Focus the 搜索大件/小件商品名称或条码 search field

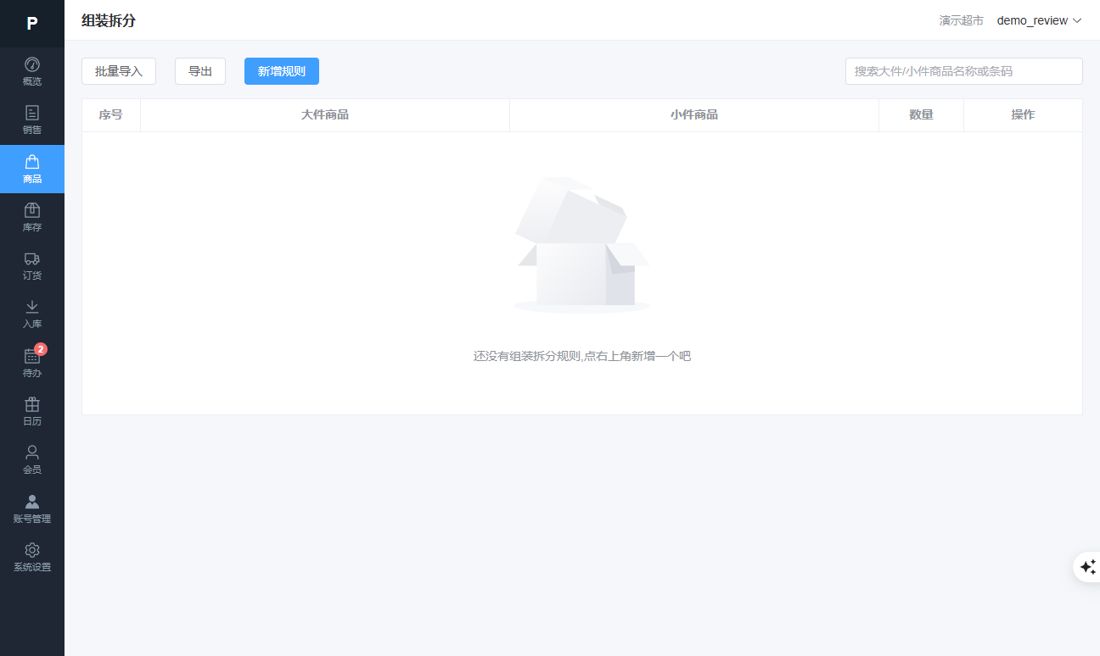tap(963, 71)
